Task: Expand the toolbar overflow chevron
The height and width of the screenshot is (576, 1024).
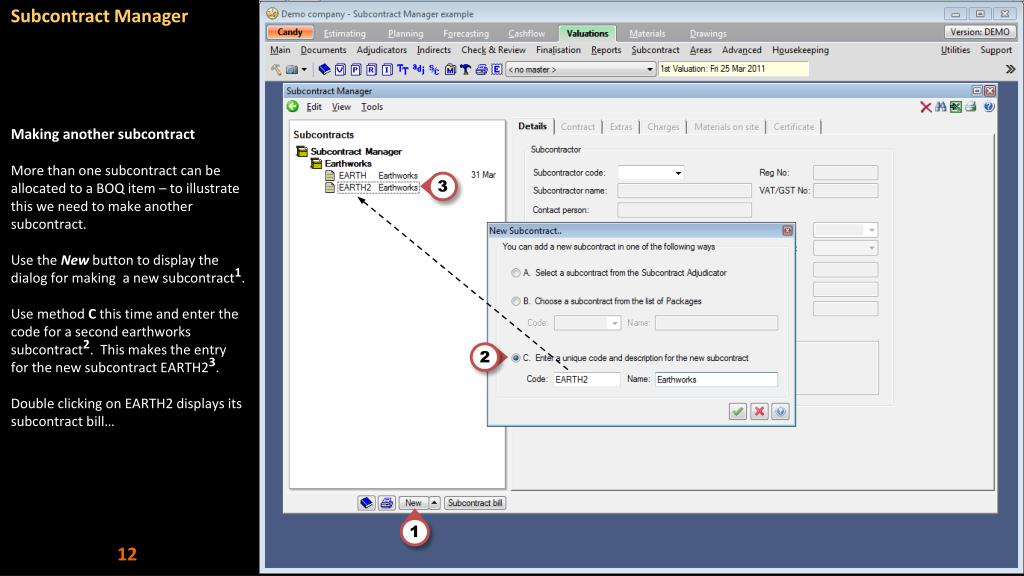Action: (1010, 69)
